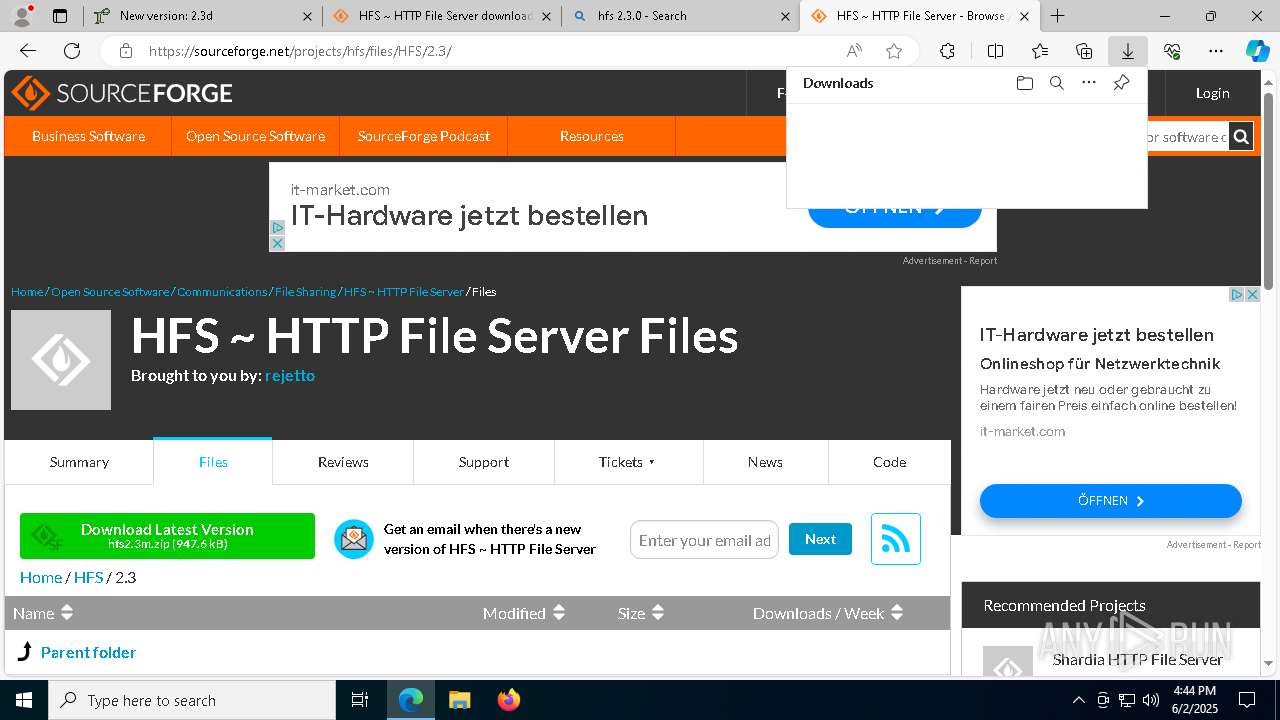Click the SourceForge logo
This screenshot has height=720, width=1280.
pos(122,93)
